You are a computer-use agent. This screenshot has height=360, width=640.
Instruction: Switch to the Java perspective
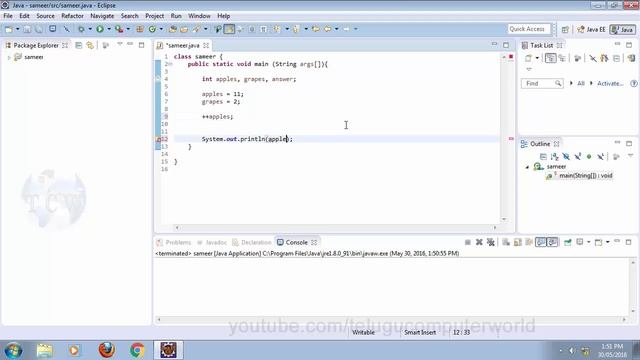tap(622, 29)
